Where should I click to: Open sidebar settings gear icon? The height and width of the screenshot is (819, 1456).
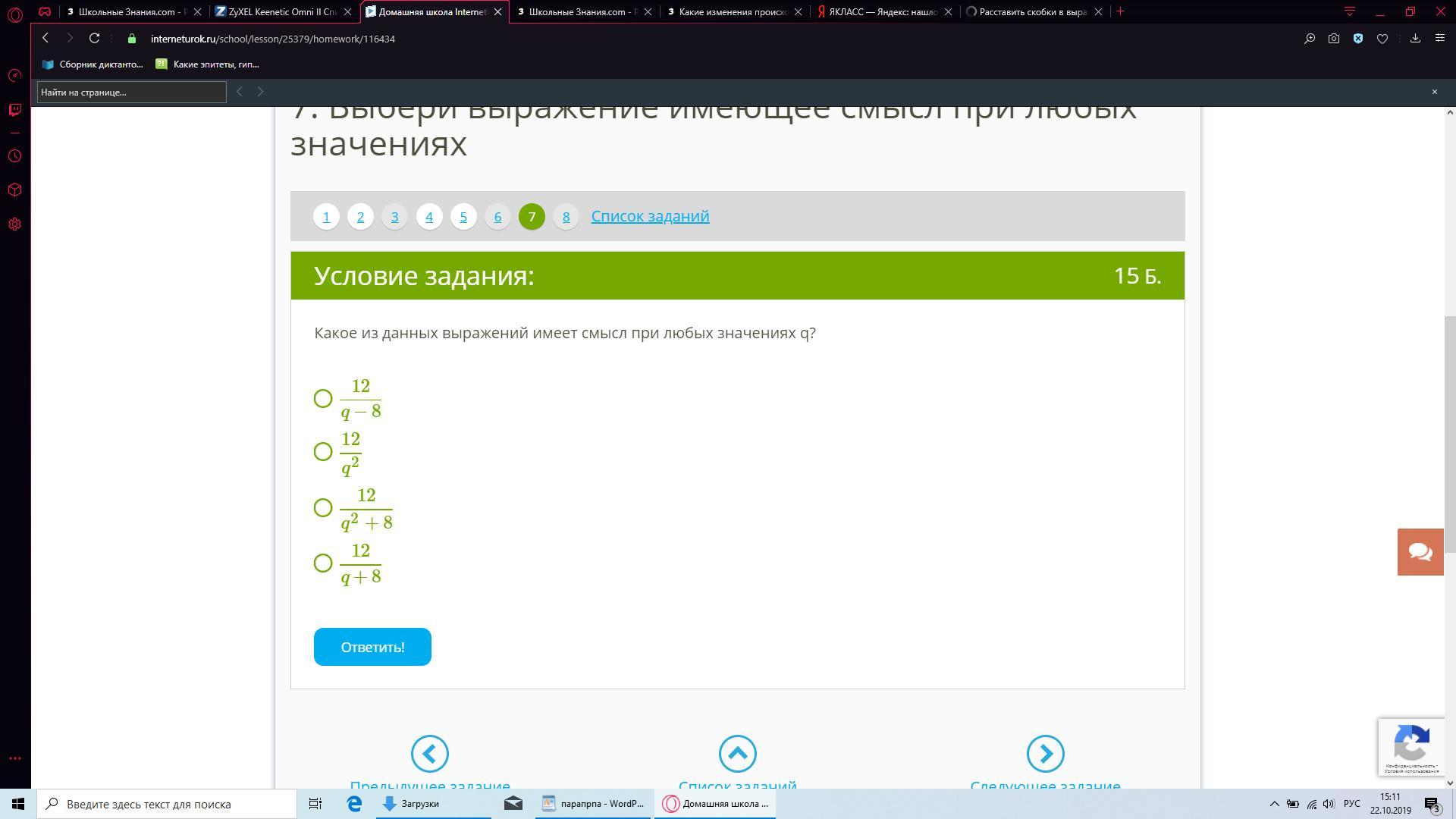click(14, 224)
